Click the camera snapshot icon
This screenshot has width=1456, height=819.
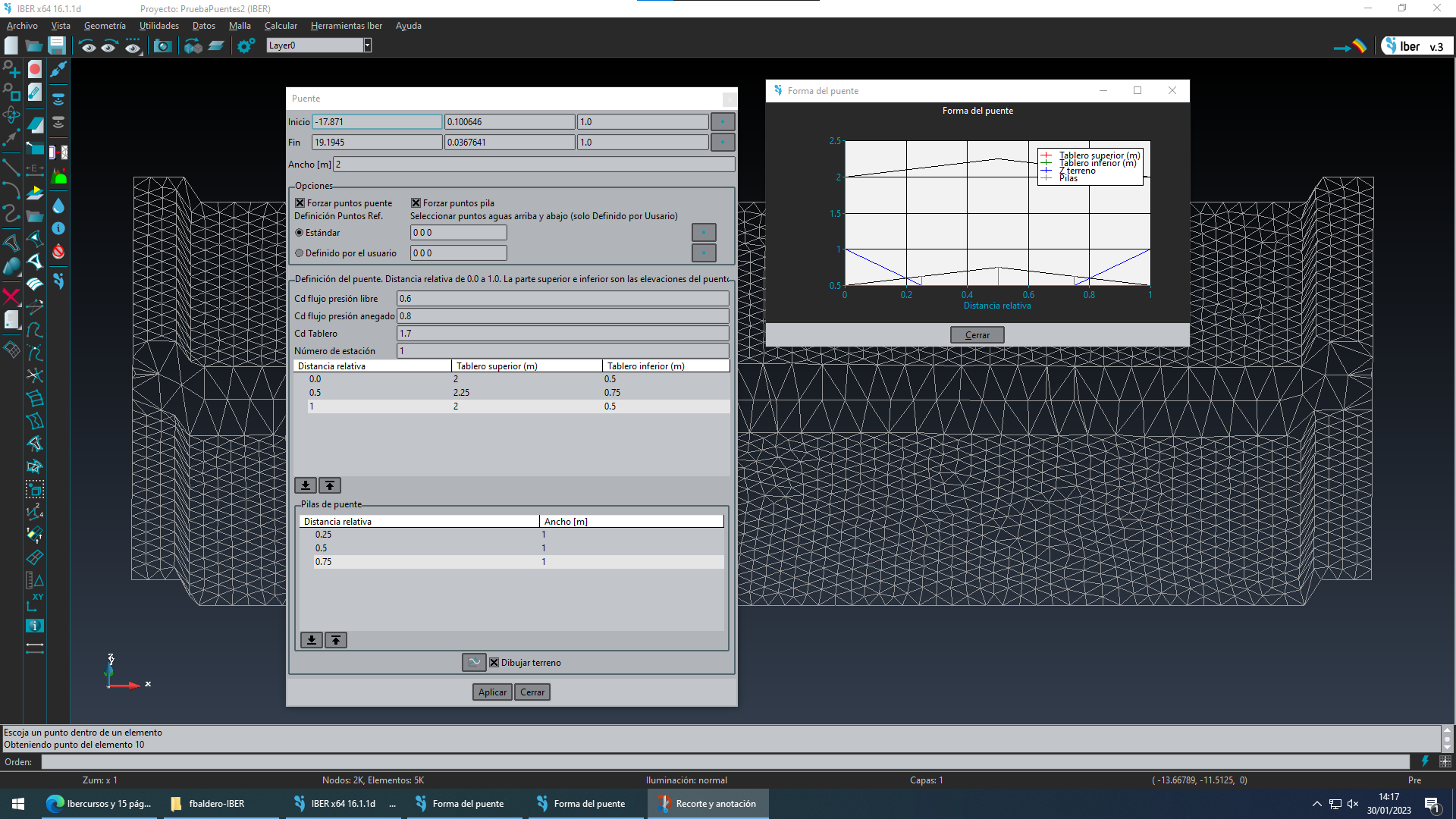[162, 46]
